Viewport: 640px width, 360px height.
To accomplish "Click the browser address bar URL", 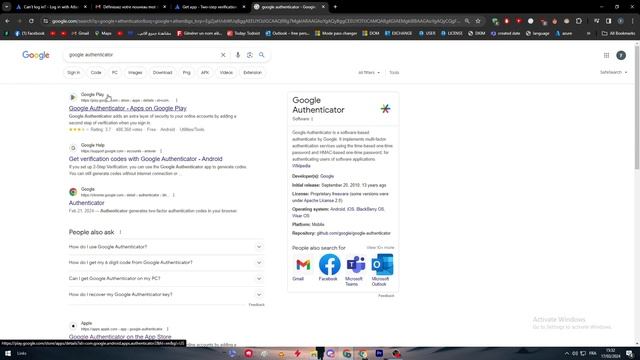I will click(x=255, y=21).
